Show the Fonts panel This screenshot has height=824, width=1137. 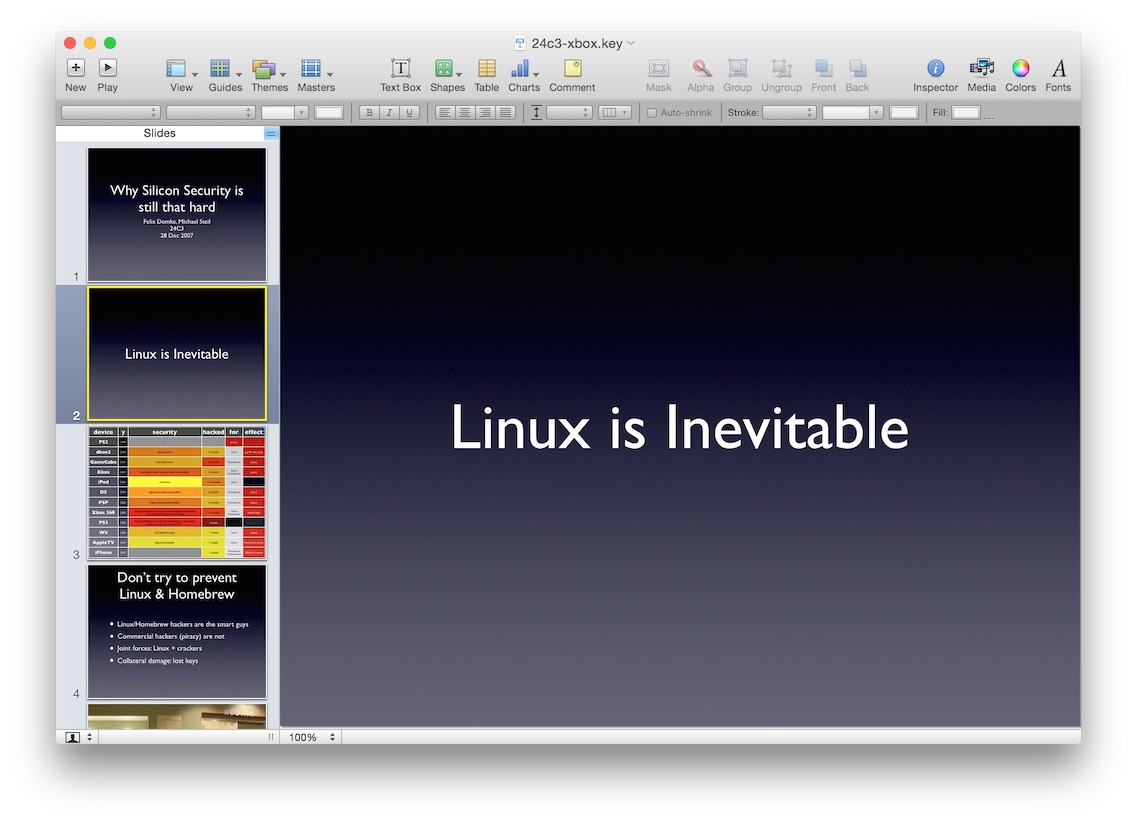1058,69
